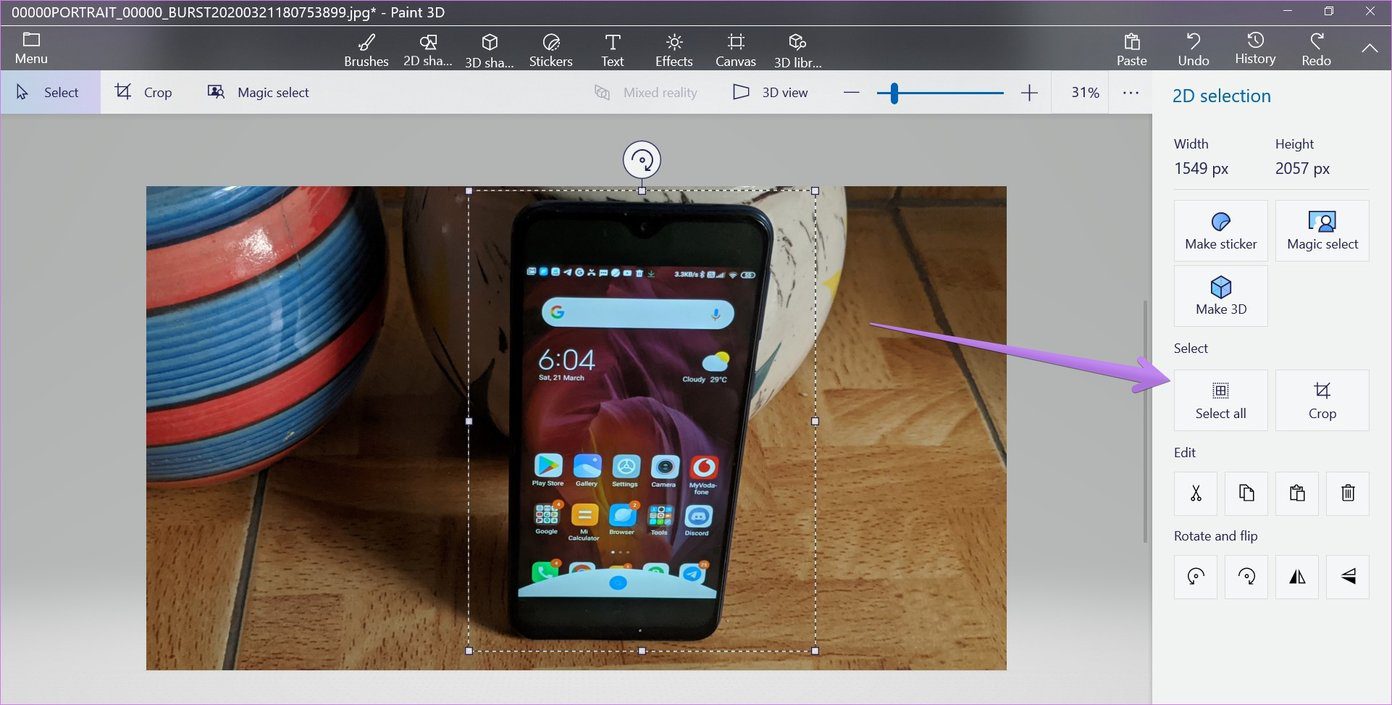Undo the last action
This screenshot has width=1392, height=705.
click(1193, 50)
